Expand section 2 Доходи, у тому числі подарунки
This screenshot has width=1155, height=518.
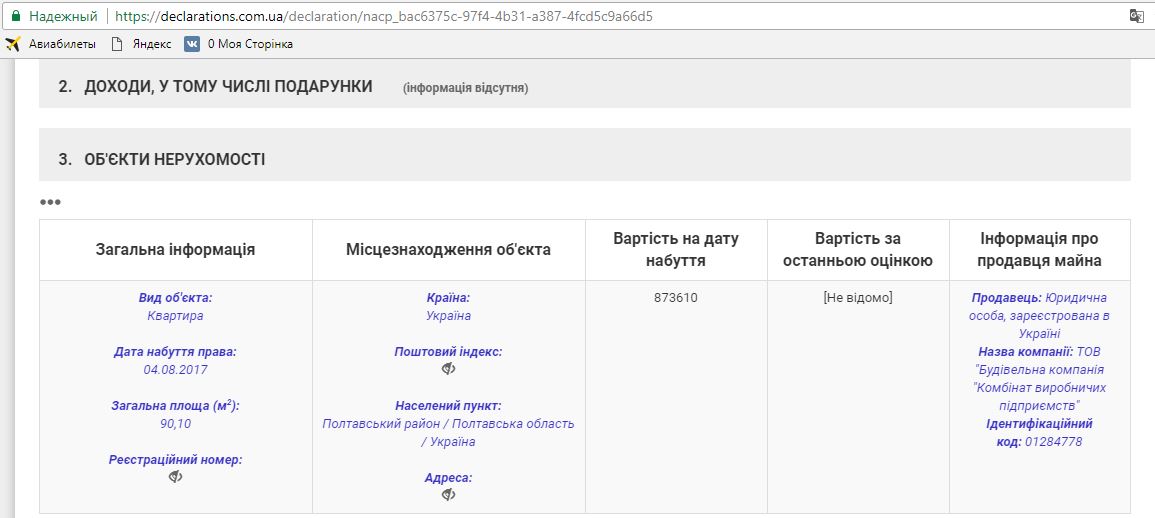point(215,87)
